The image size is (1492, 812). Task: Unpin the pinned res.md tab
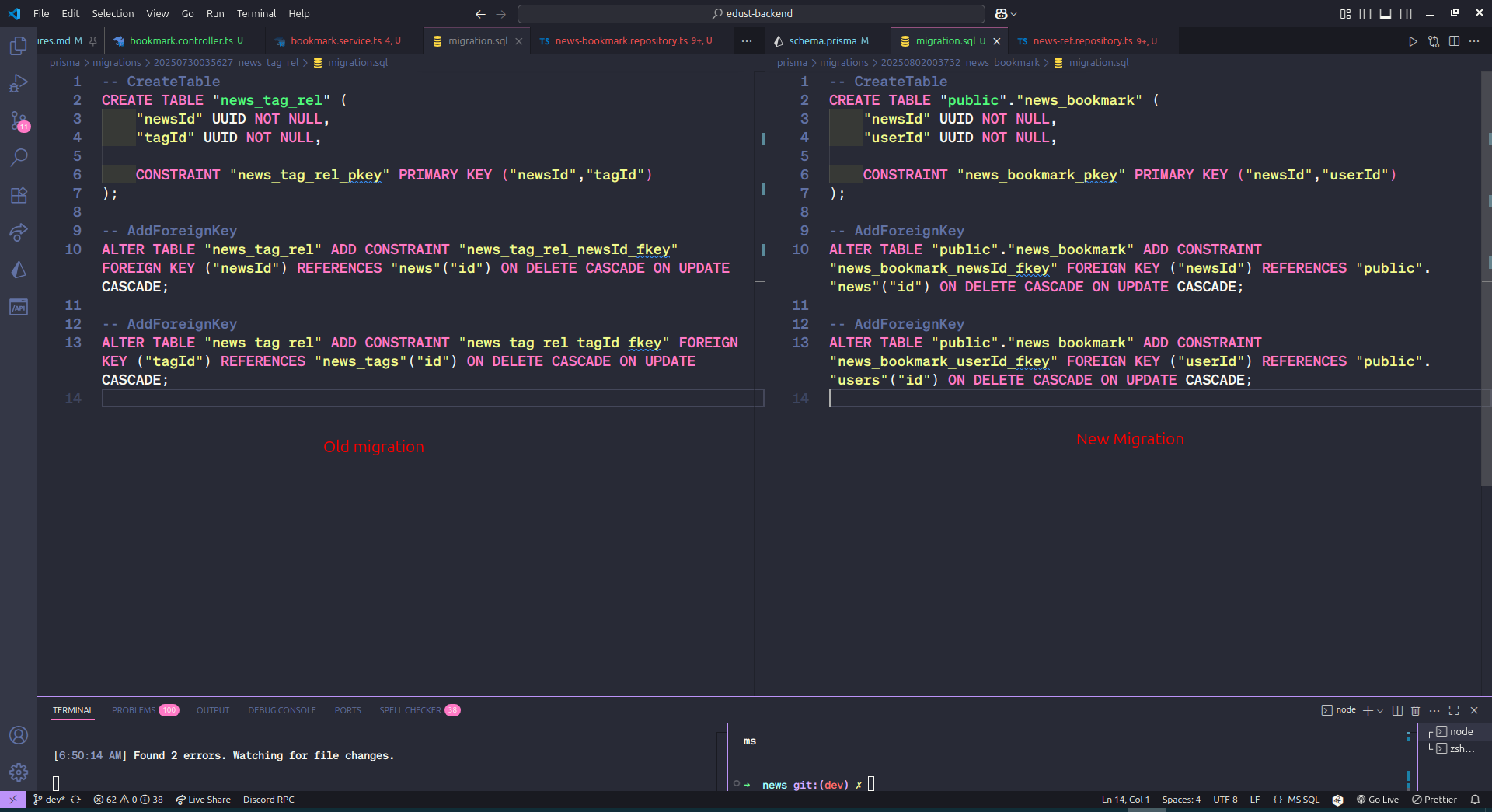pos(92,41)
